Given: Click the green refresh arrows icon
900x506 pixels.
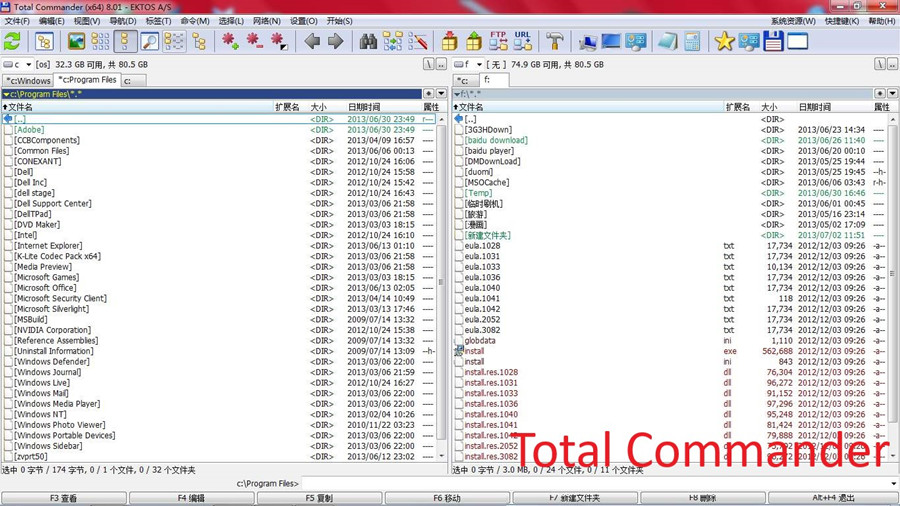Looking at the screenshot, I should 12,41.
